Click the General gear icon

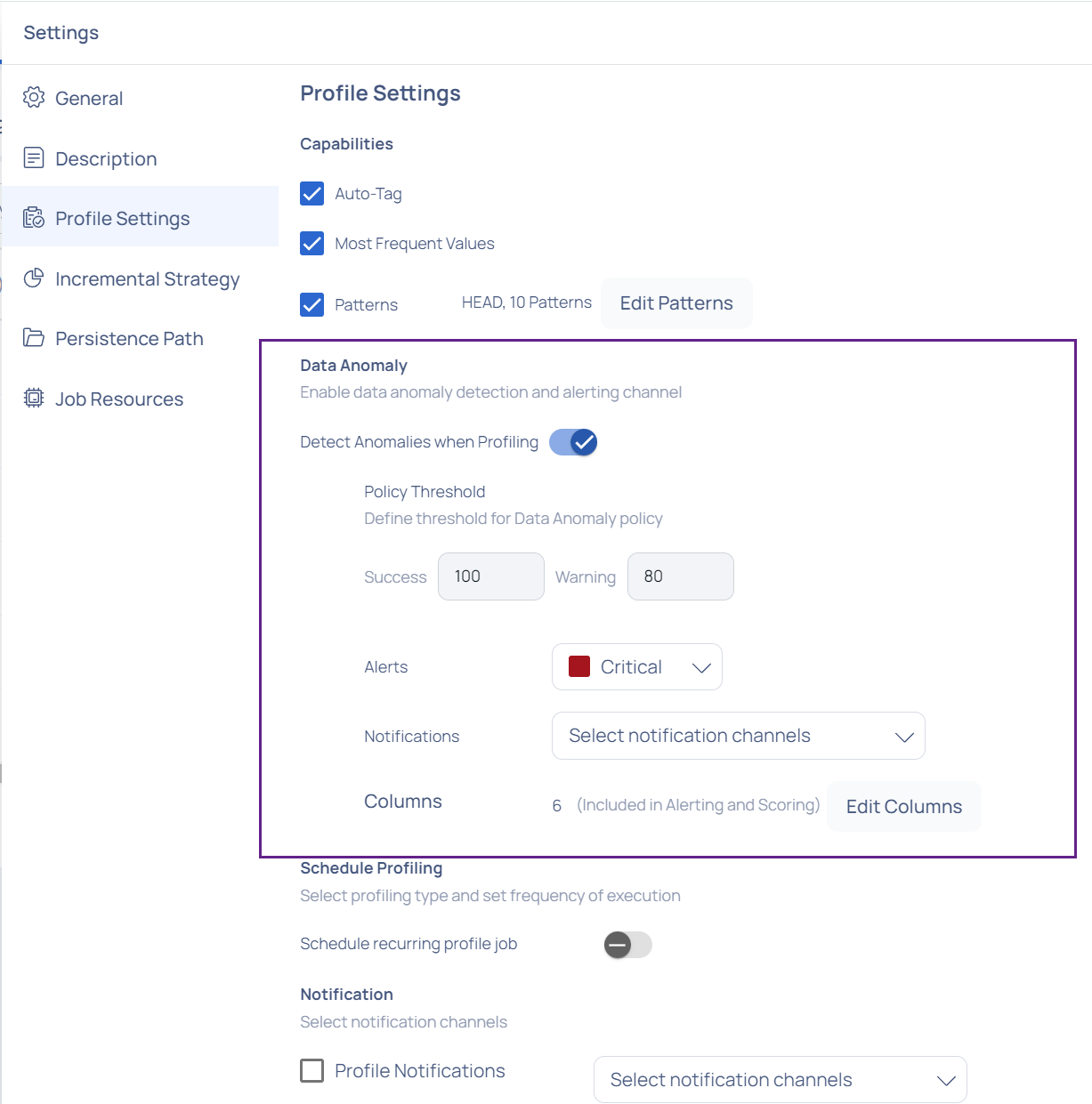34,98
